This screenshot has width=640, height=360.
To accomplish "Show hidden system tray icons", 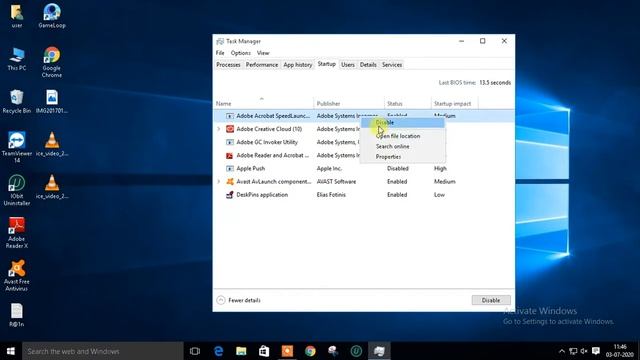I will 562,351.
